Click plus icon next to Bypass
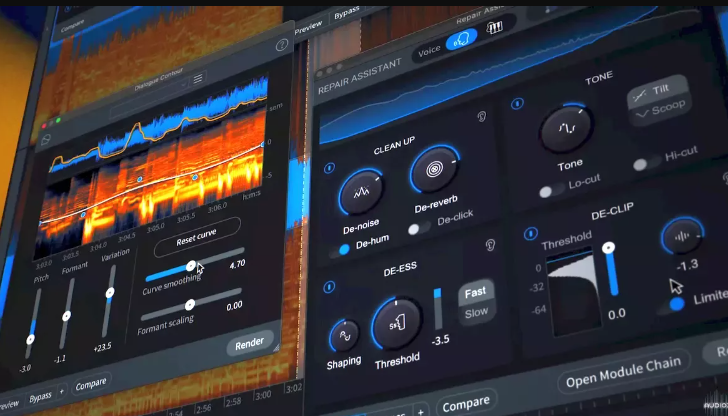Image resolution: width=728 pixels, height=416 pixels. click(61, 392)
